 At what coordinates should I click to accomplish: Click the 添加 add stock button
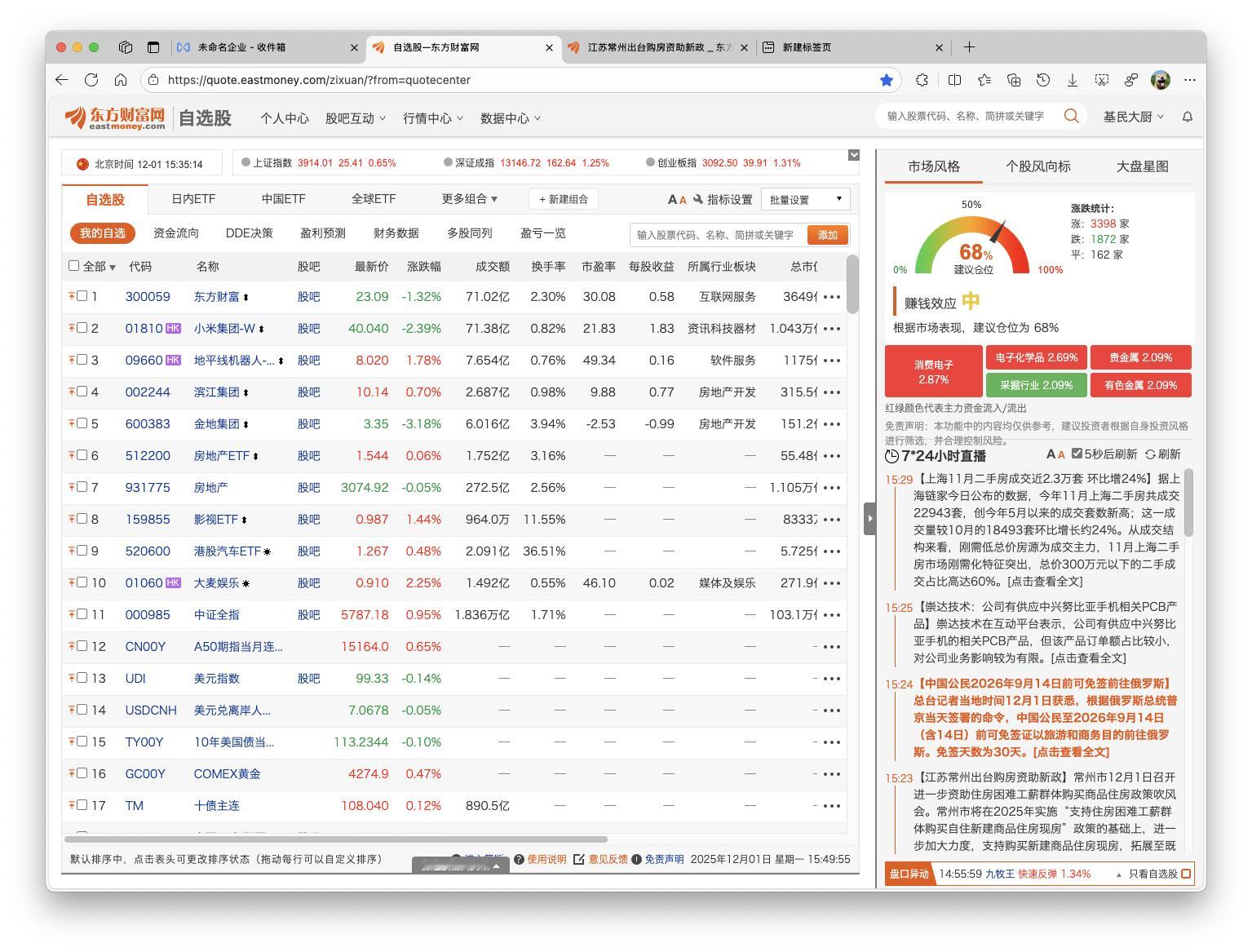pyautogui.click(x=828, y=235)
